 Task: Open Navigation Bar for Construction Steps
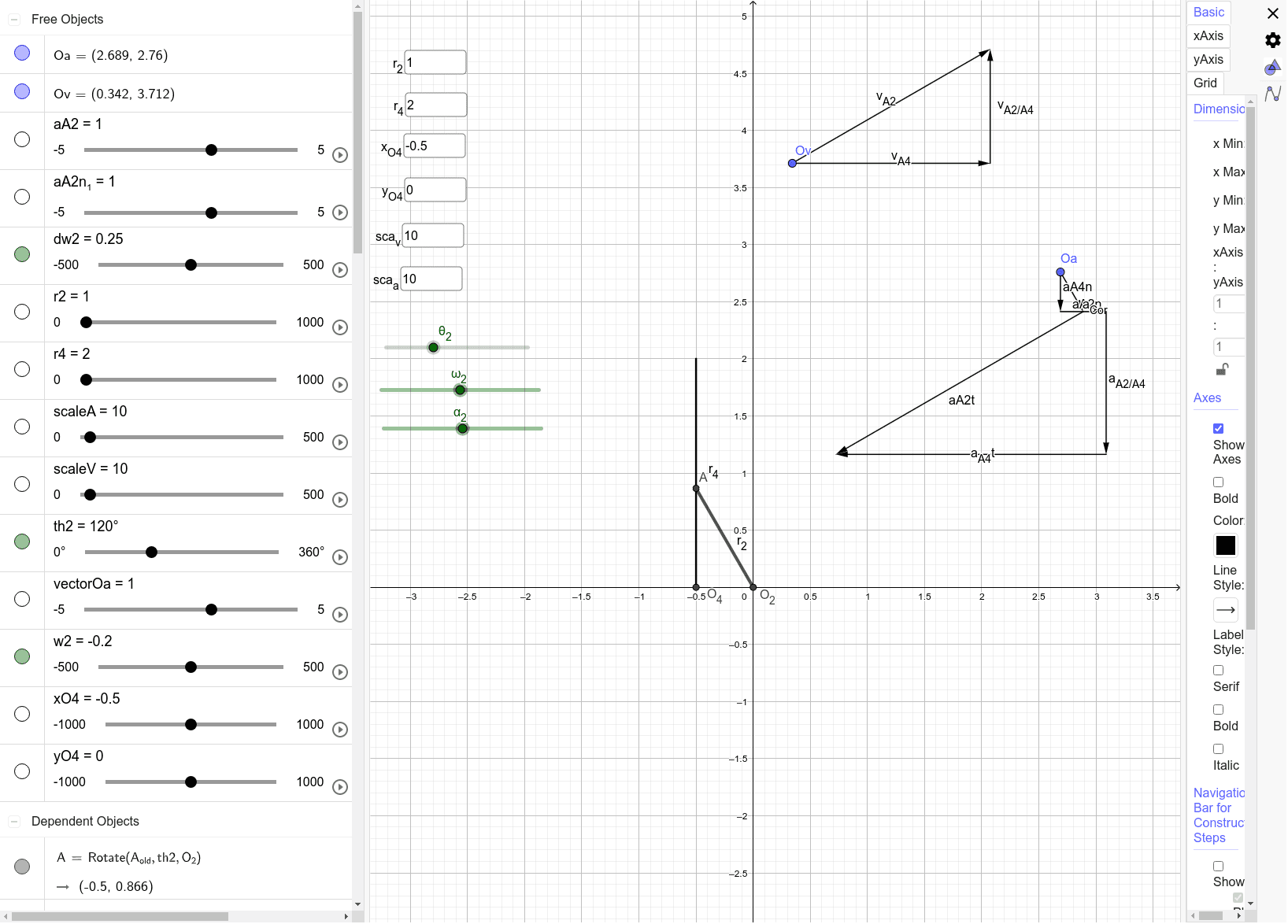click(1219, 815)
